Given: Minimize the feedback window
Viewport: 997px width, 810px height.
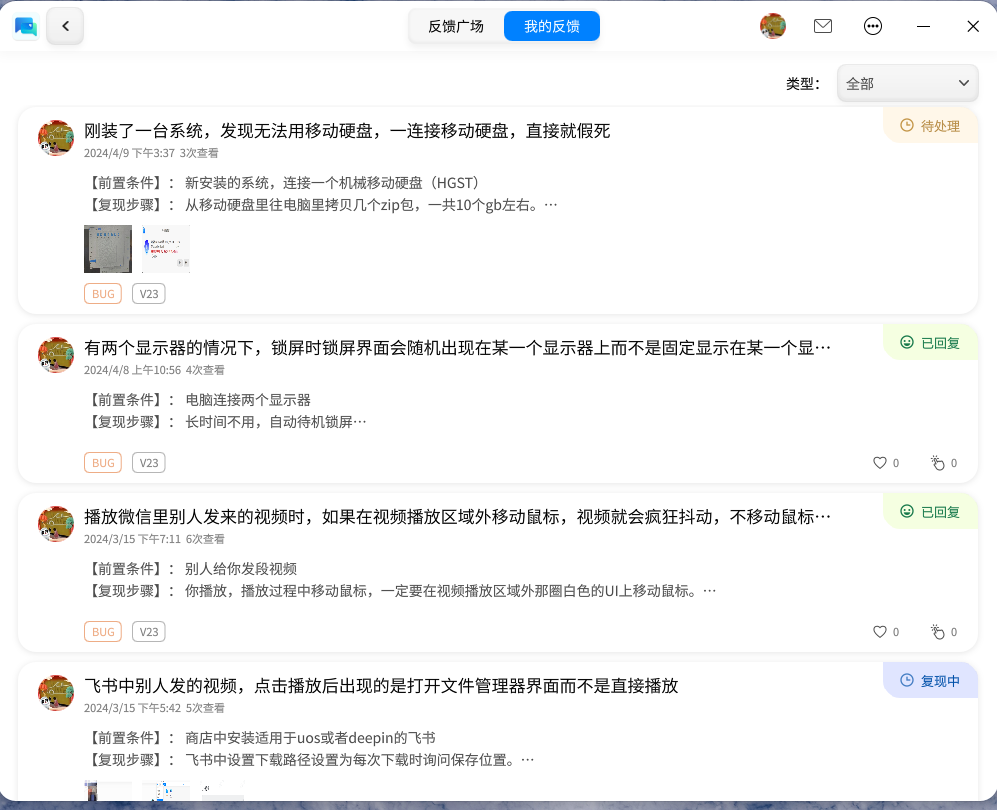Looking at the screenshot, I should (x=923, y=26).
